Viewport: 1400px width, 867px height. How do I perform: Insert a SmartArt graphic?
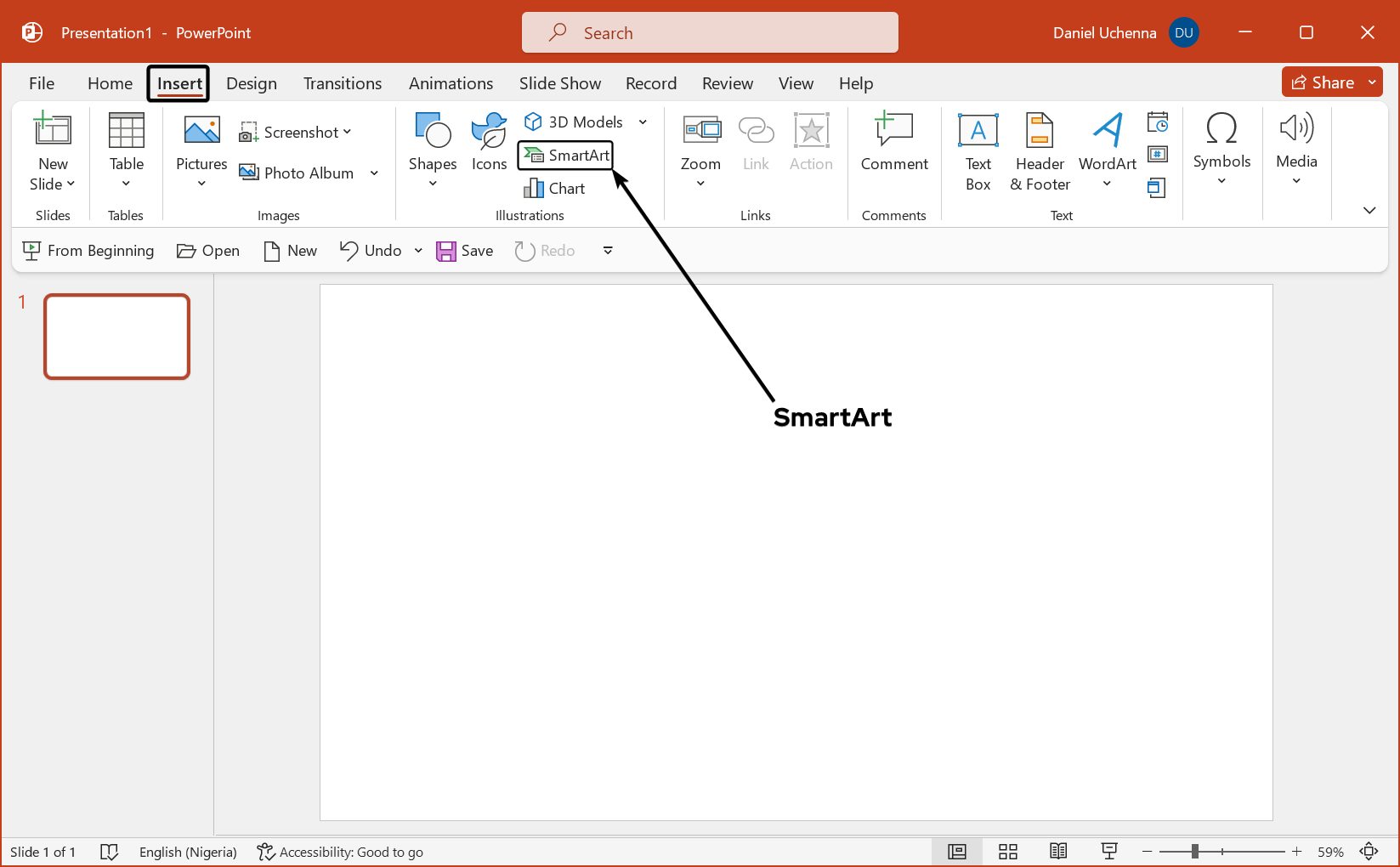pyautogui.click(x=564, y=155)
